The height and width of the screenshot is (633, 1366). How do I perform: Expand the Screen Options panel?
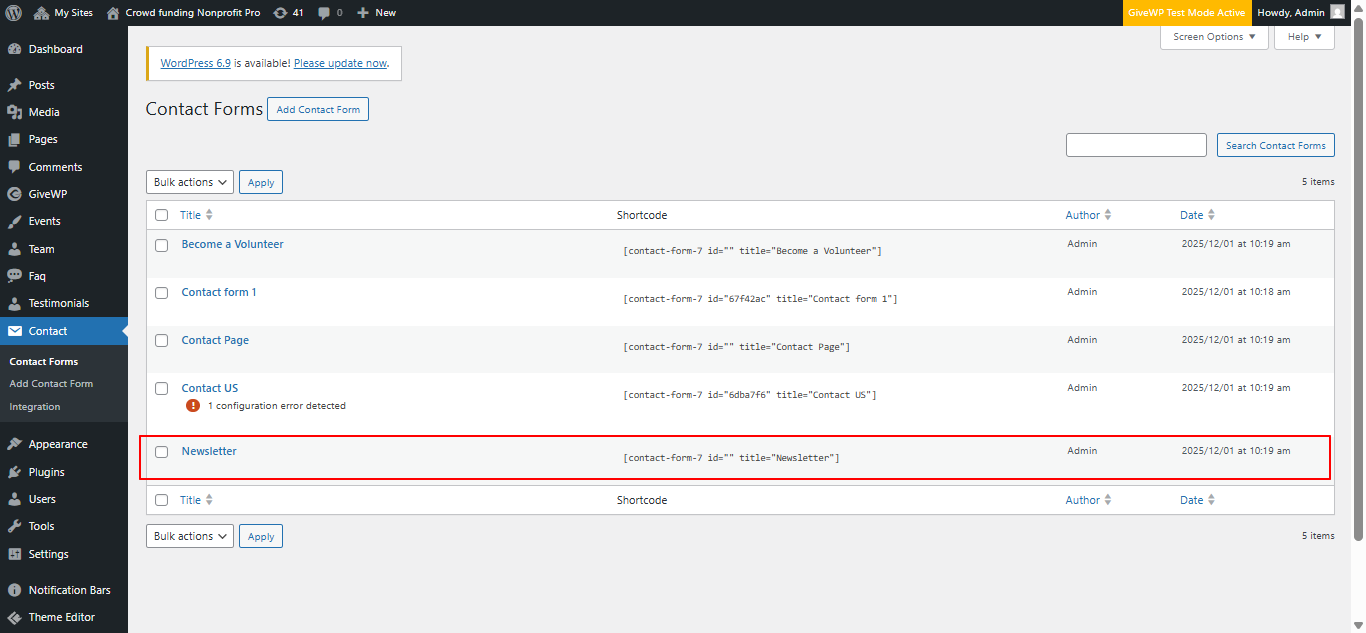[1214, 36]
